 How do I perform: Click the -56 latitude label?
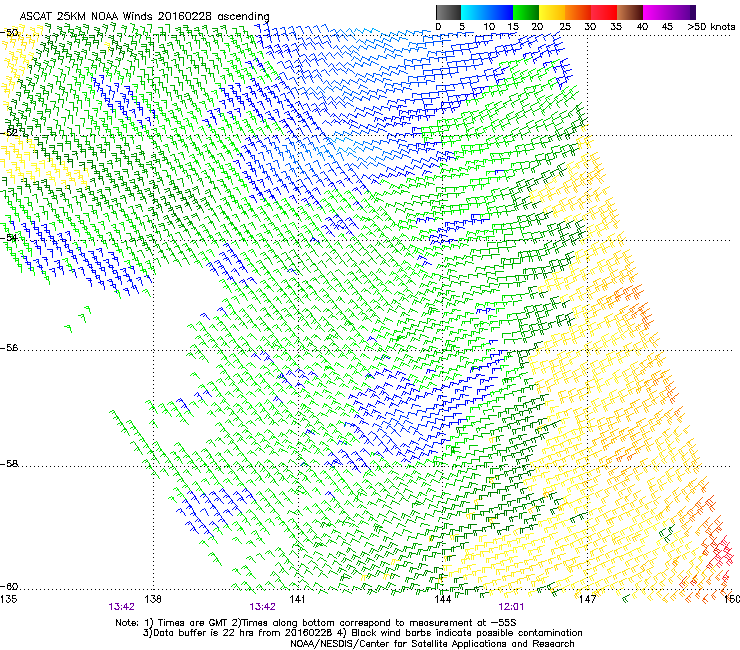coord(9,348)
